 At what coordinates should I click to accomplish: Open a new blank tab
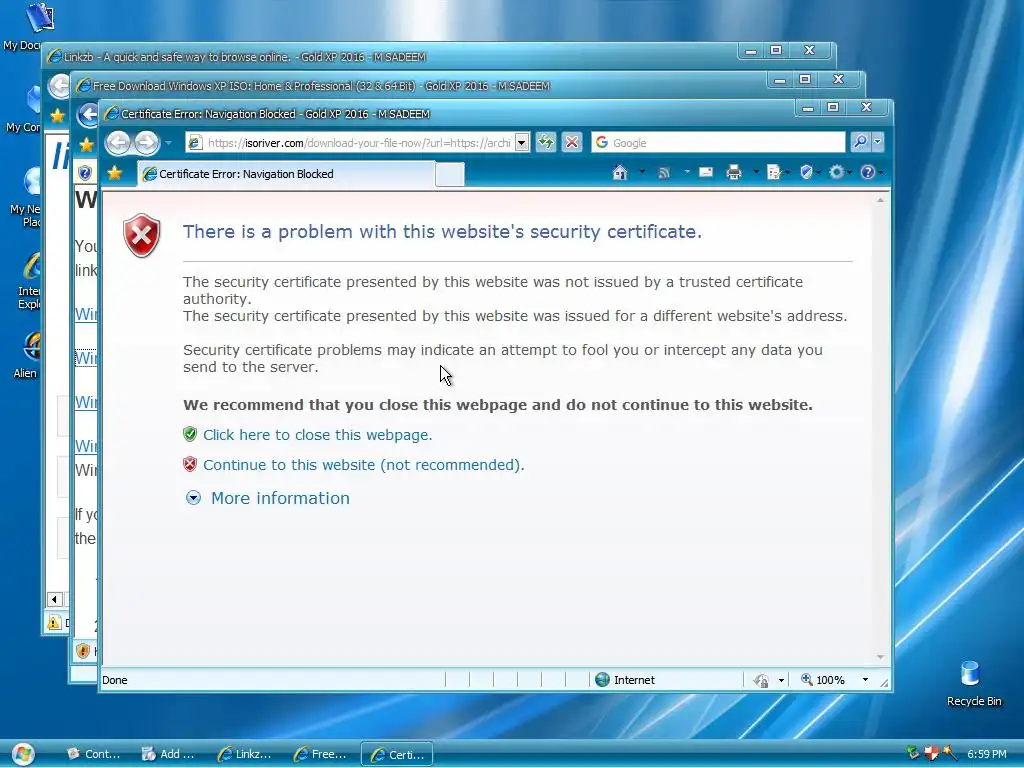pos(449,174)
